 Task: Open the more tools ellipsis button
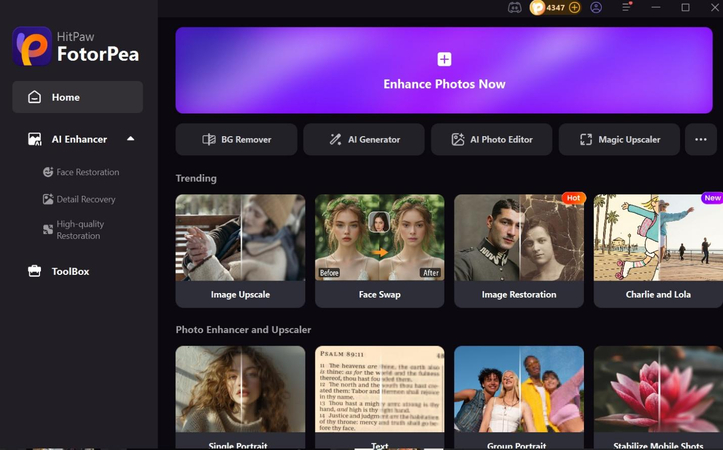(x=701, y=139)
